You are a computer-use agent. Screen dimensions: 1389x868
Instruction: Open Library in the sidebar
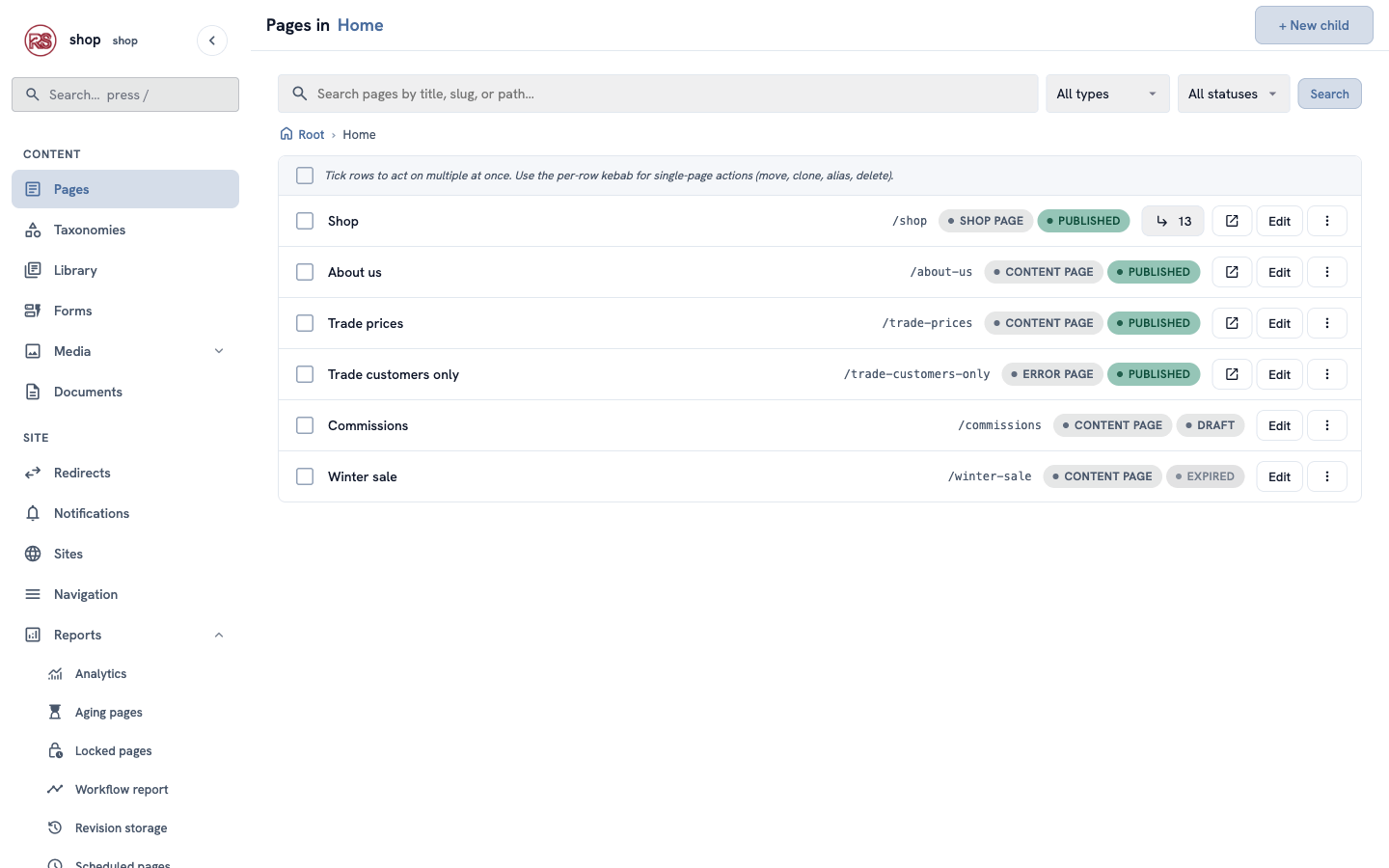(x=125, y=270)
